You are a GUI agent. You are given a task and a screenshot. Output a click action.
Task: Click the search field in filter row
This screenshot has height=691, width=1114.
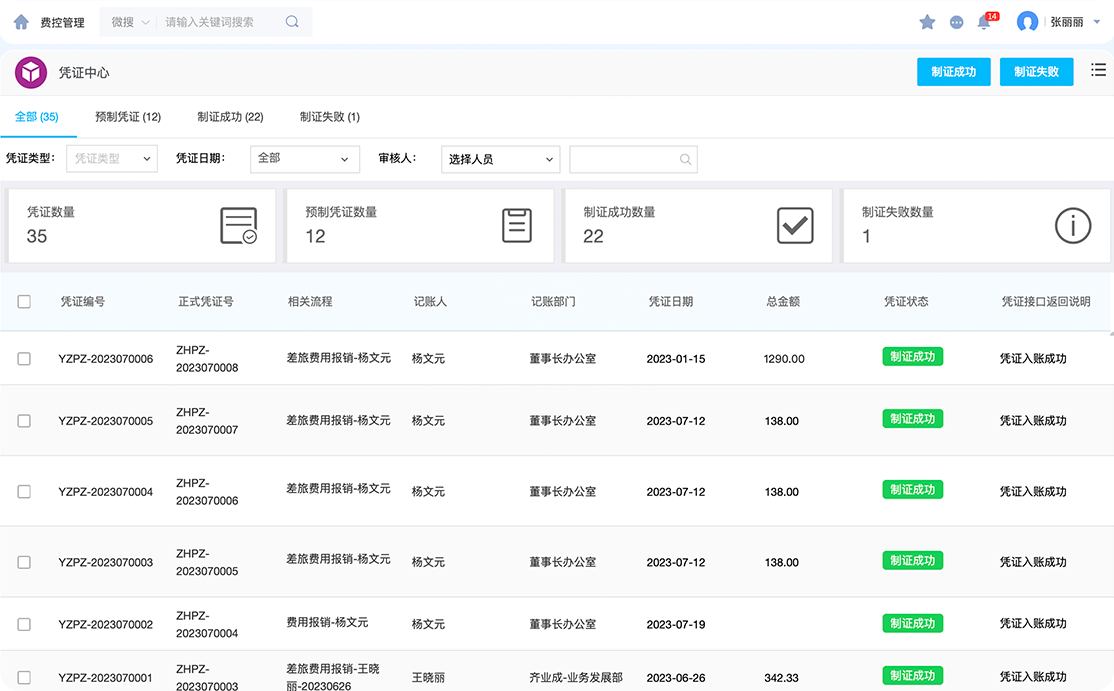[x=625, y=159]
